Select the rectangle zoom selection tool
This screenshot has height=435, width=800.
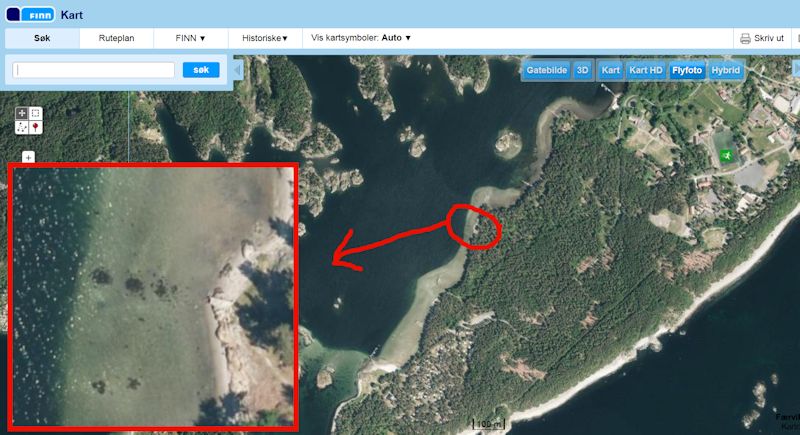tap(35, 114)
